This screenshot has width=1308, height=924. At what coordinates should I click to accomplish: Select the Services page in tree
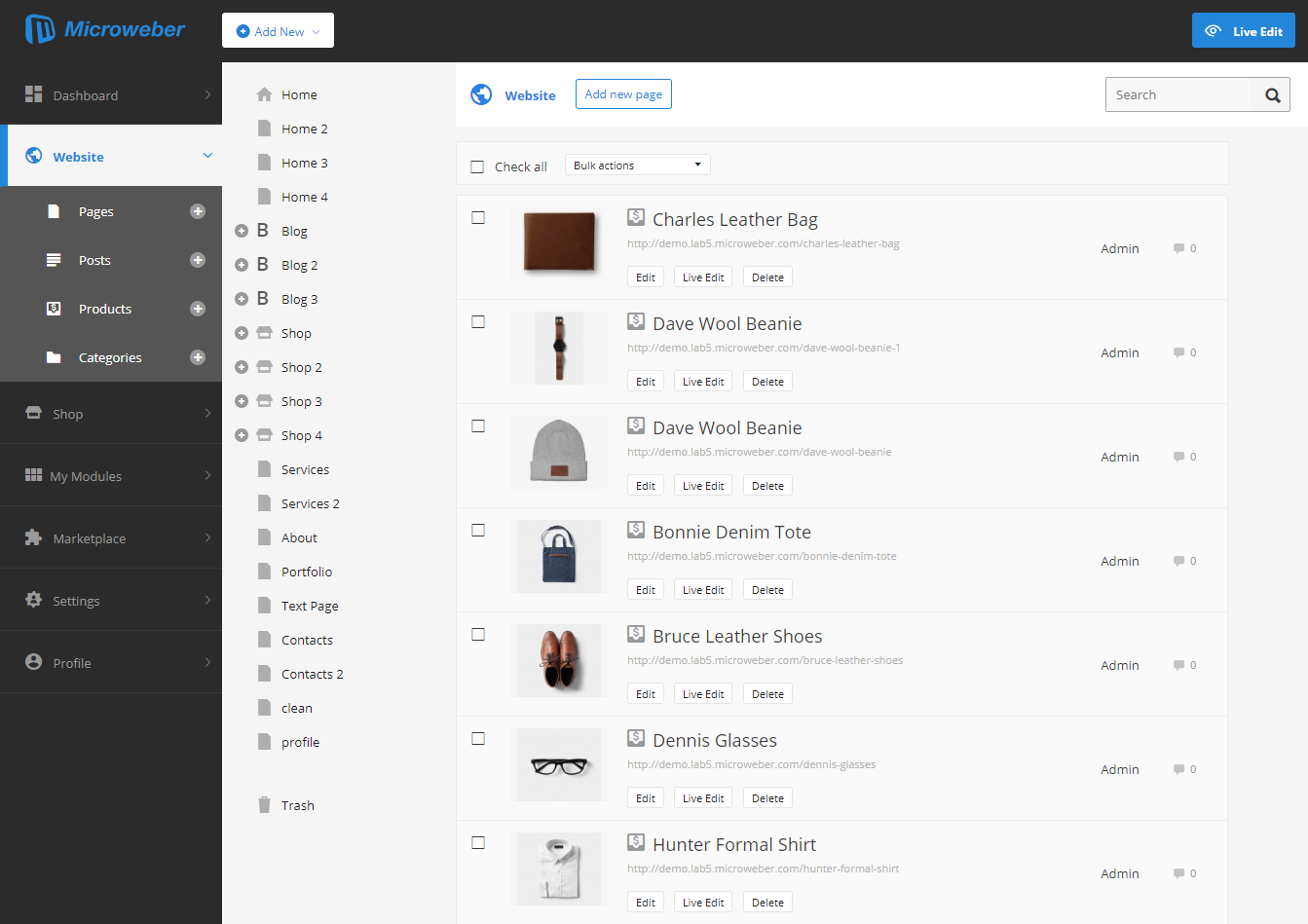(305, 469)
